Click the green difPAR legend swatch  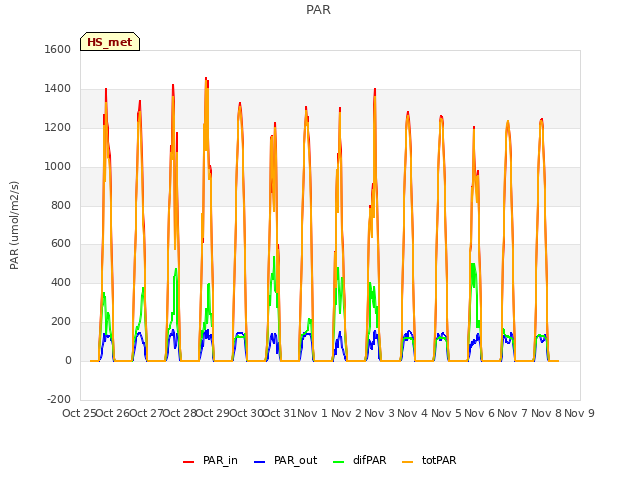[x=339, y=462]
